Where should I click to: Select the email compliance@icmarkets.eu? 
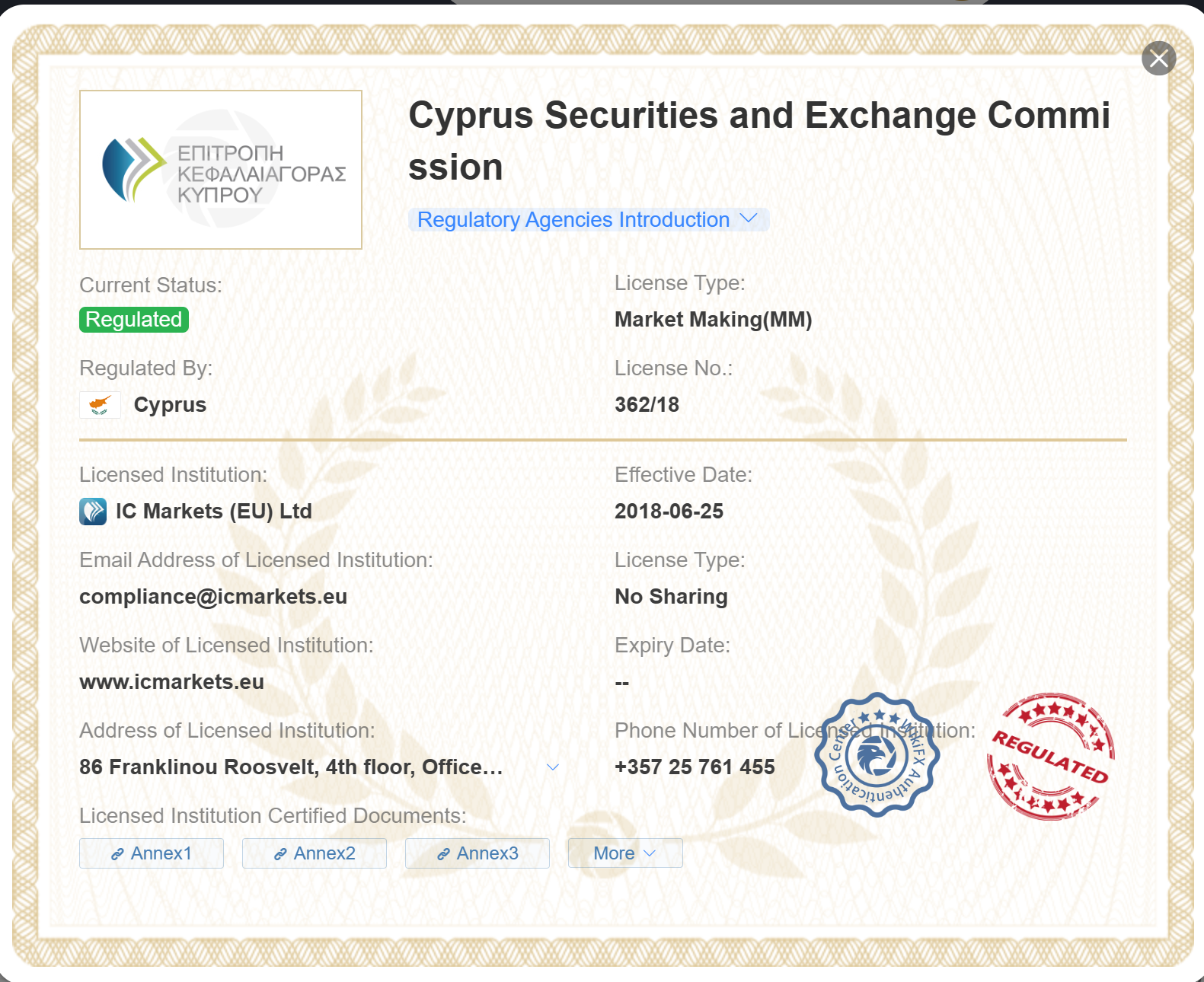[x=213, y=597]
